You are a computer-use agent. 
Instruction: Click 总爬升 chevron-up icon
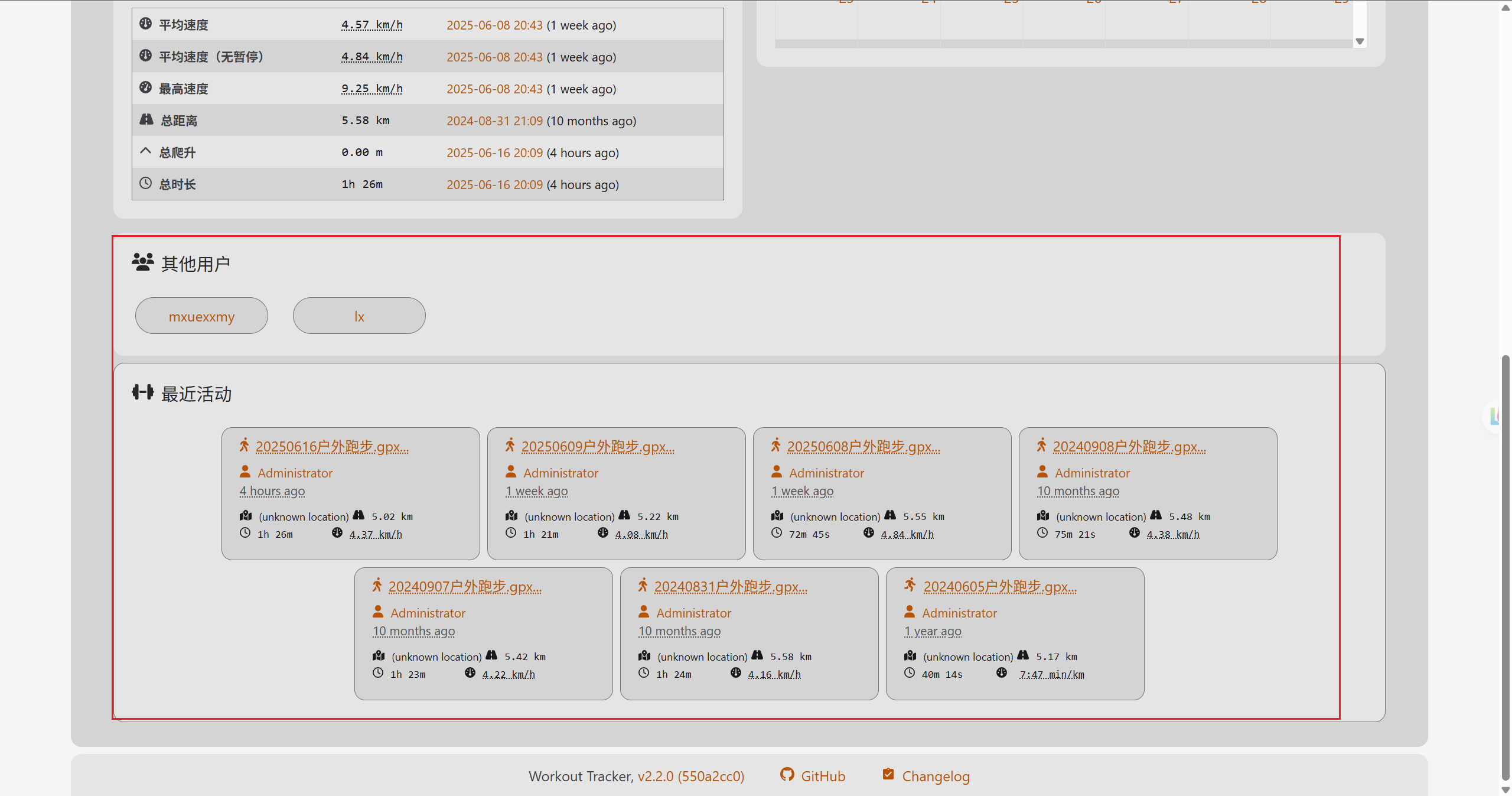point(145,151)
